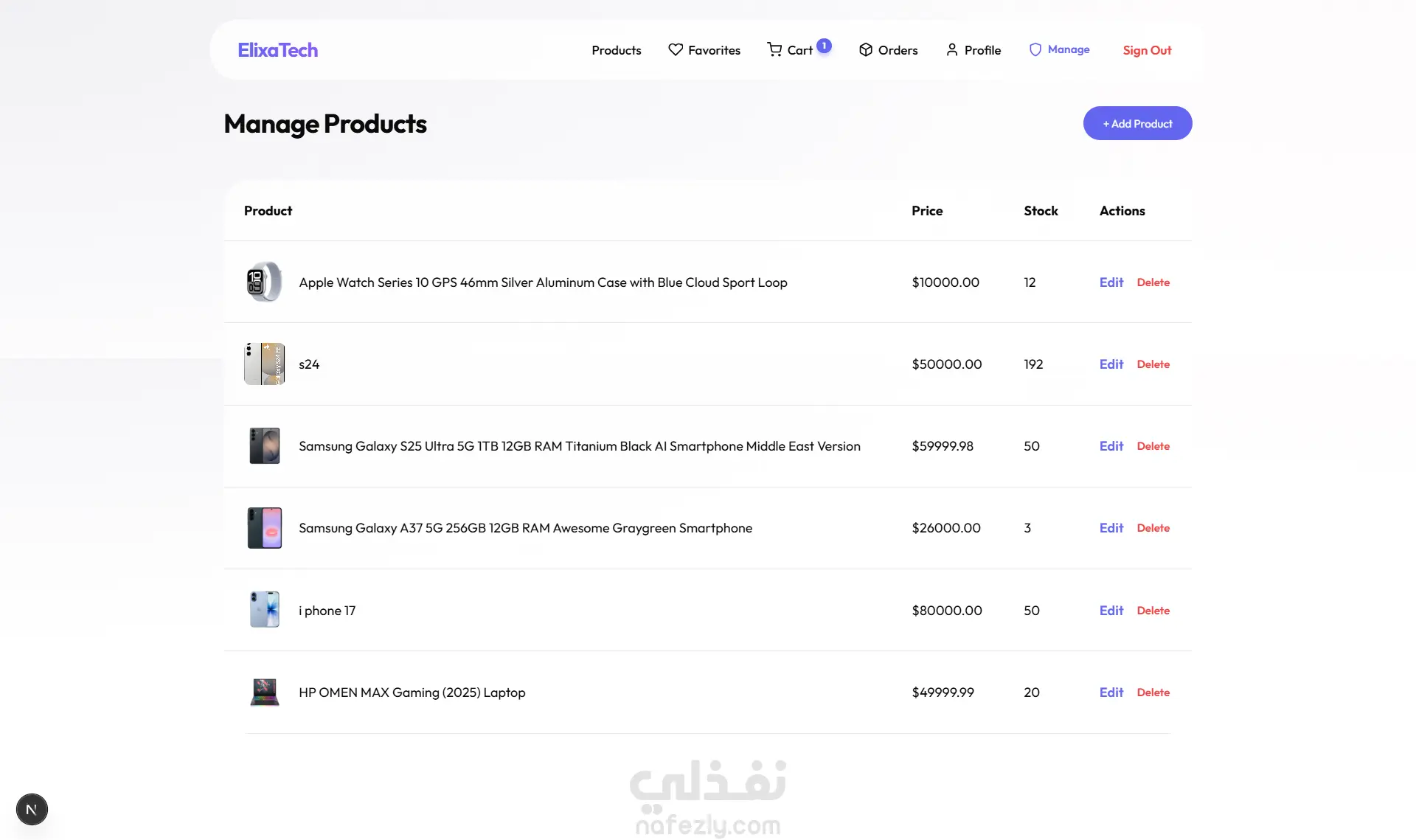Delete the s24 product

click(1153, 364)
